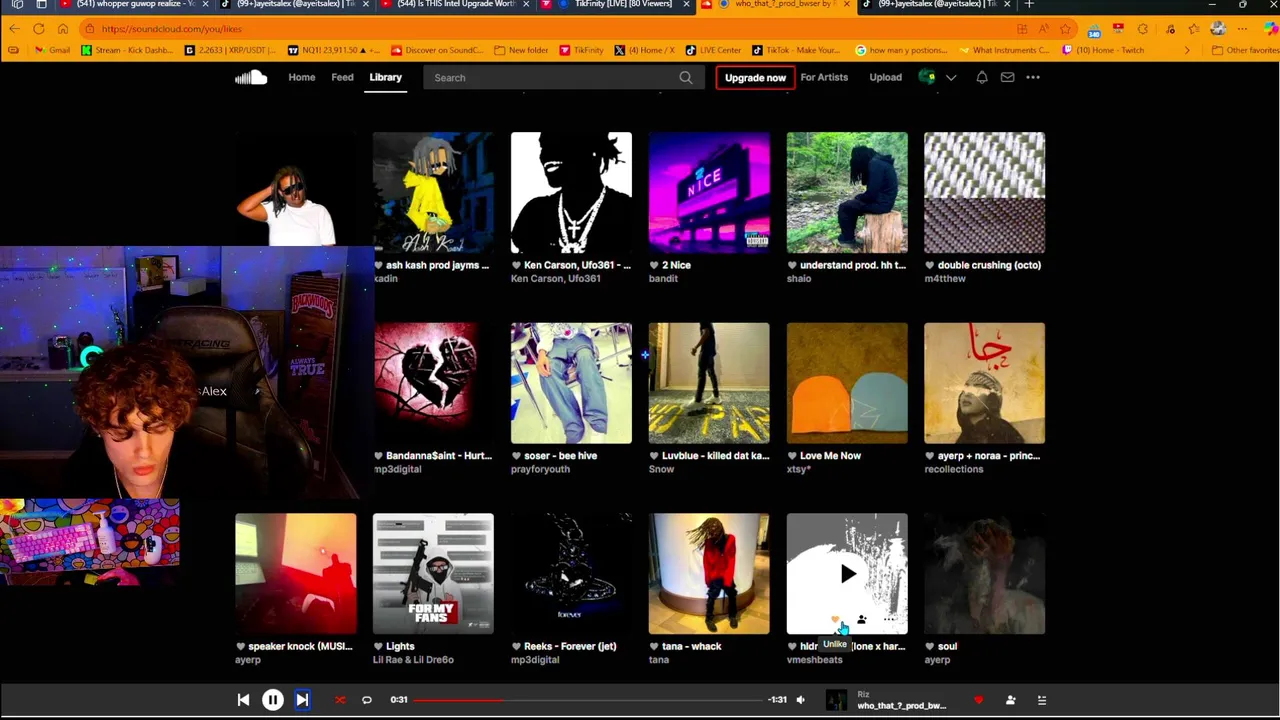Toggle like heart beside 'Love Me Now'
Screen dimensions: 1280x720
[x=792, y=456]
